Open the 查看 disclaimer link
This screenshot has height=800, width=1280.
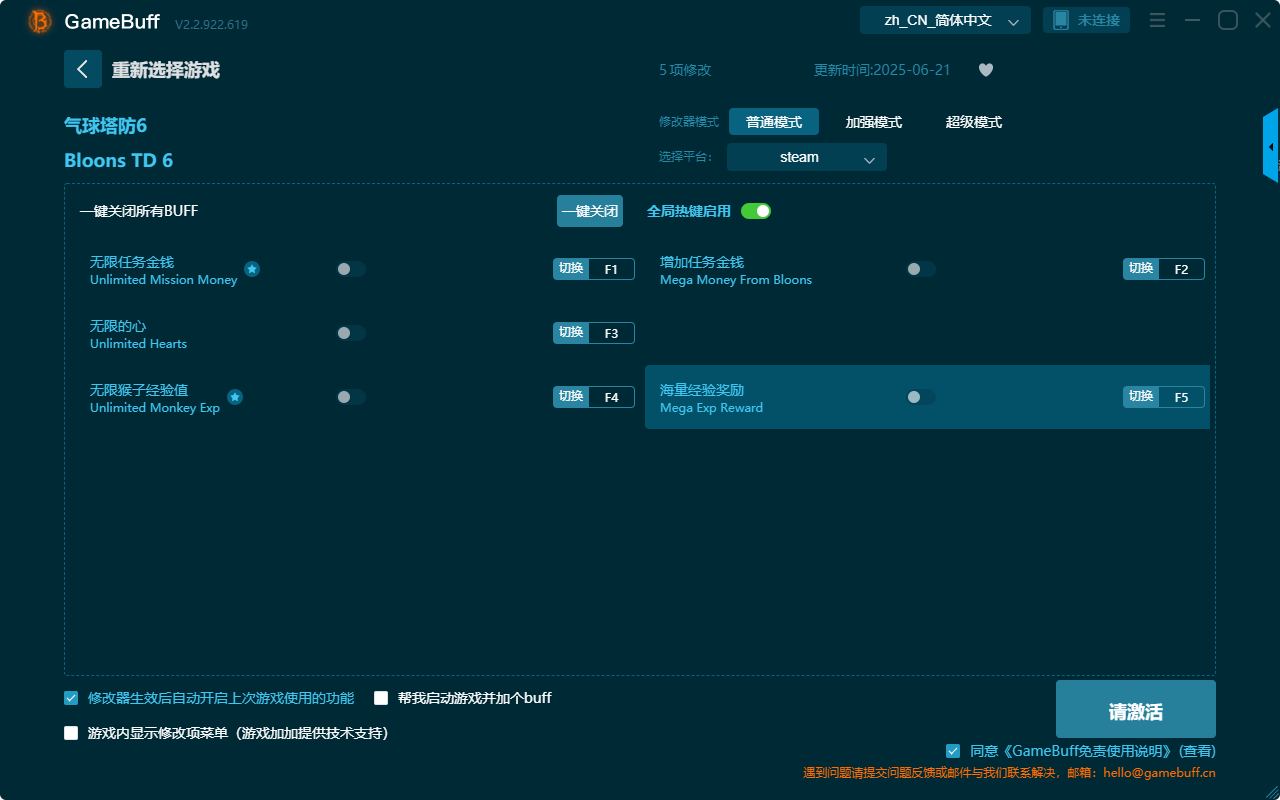coord(1196,751)
